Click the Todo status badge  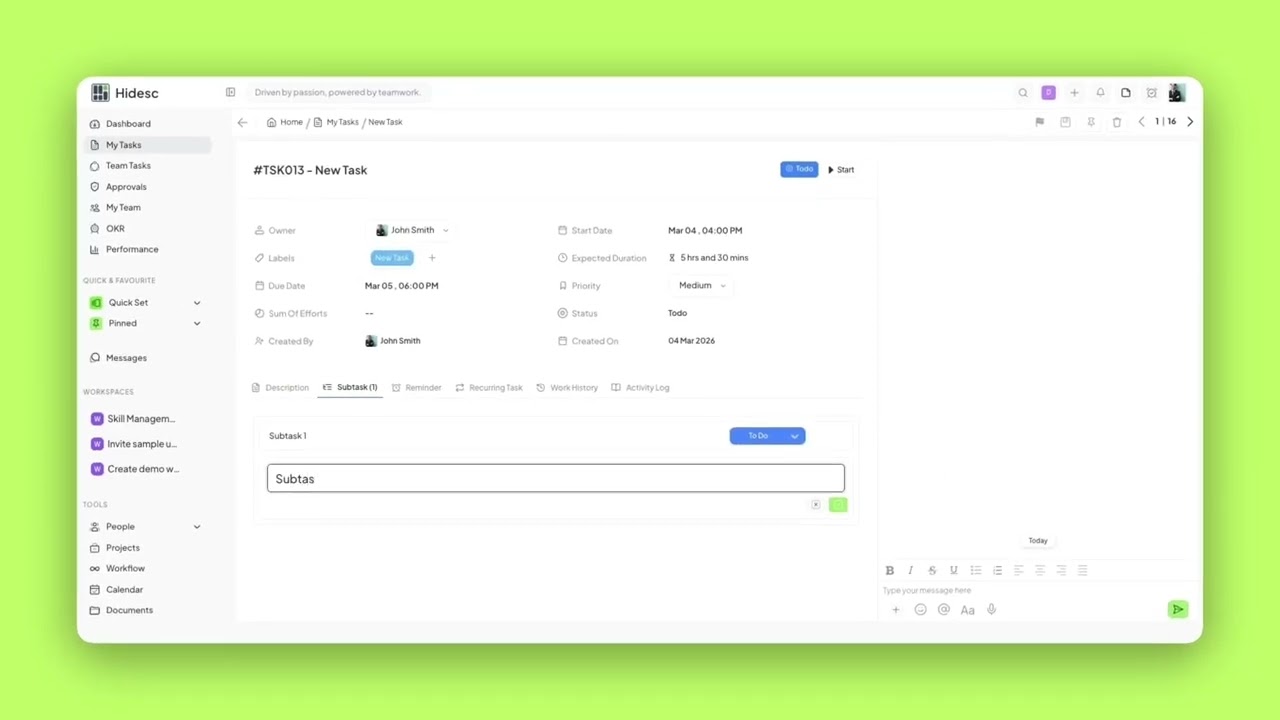pos(799,169)
